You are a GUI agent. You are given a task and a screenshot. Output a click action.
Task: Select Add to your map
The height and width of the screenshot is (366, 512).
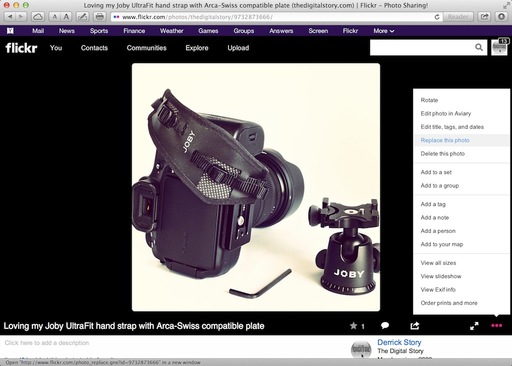point(442,244)
